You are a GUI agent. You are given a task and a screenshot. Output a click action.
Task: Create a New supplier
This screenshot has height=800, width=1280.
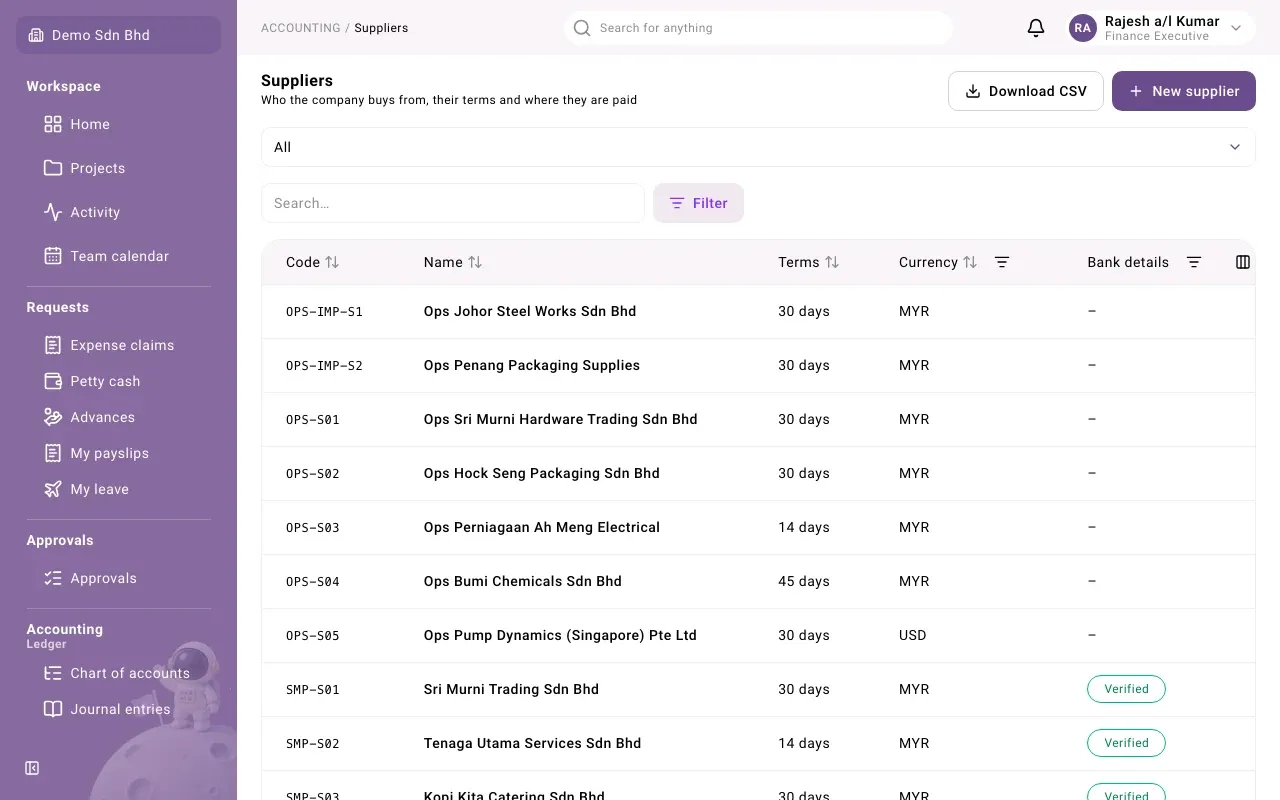click(x=1184, y=91)
